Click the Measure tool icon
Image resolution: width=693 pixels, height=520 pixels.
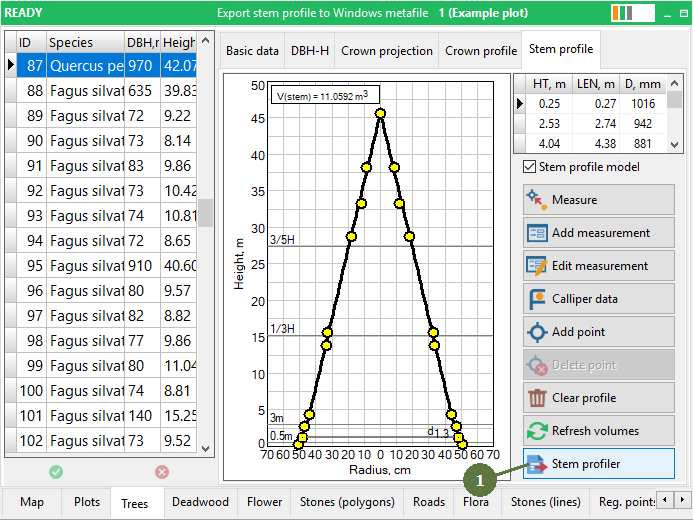[x=537, y=200]
